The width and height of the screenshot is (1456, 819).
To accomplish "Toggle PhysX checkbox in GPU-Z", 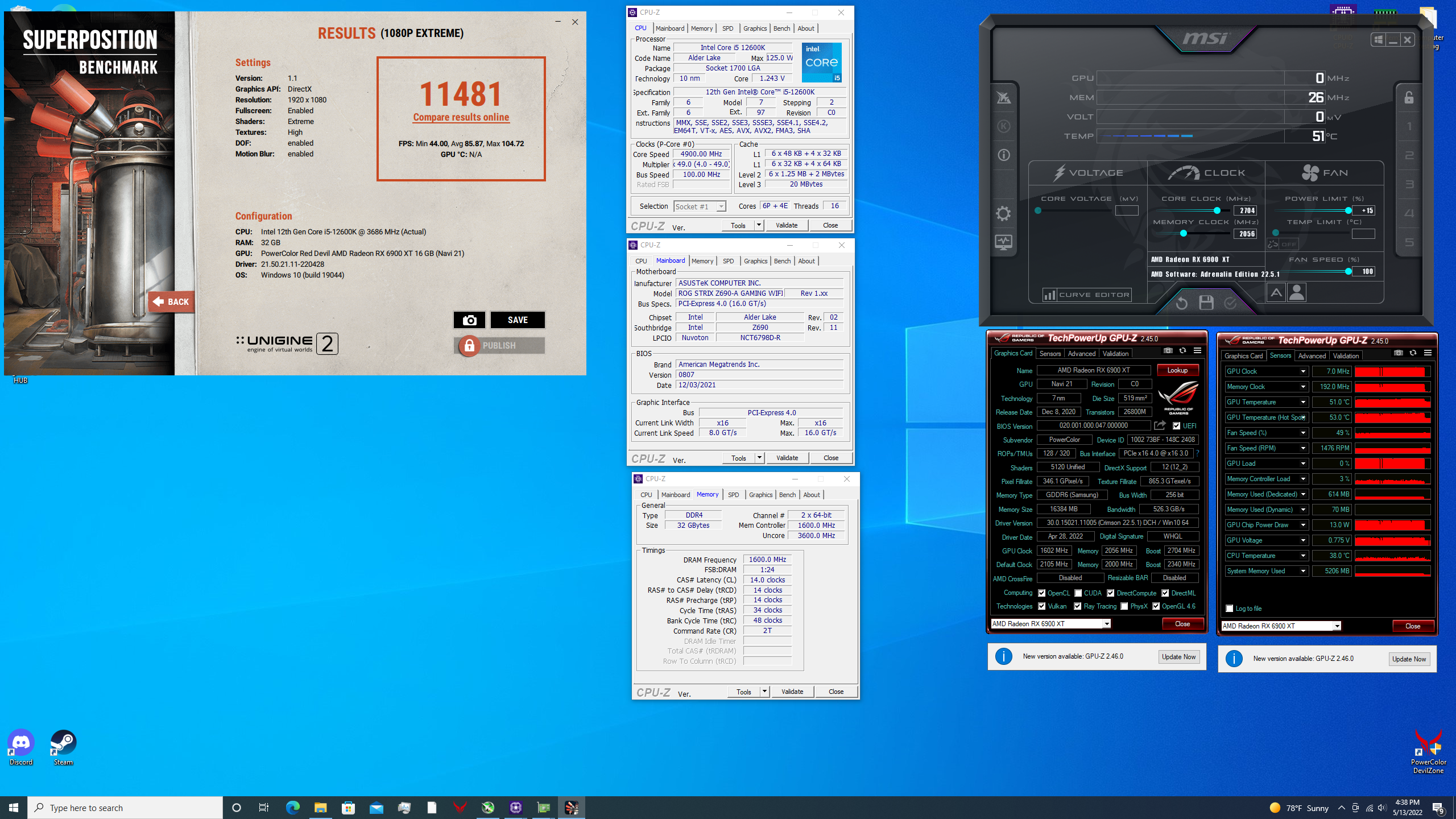I will [x=1124, y=606].
